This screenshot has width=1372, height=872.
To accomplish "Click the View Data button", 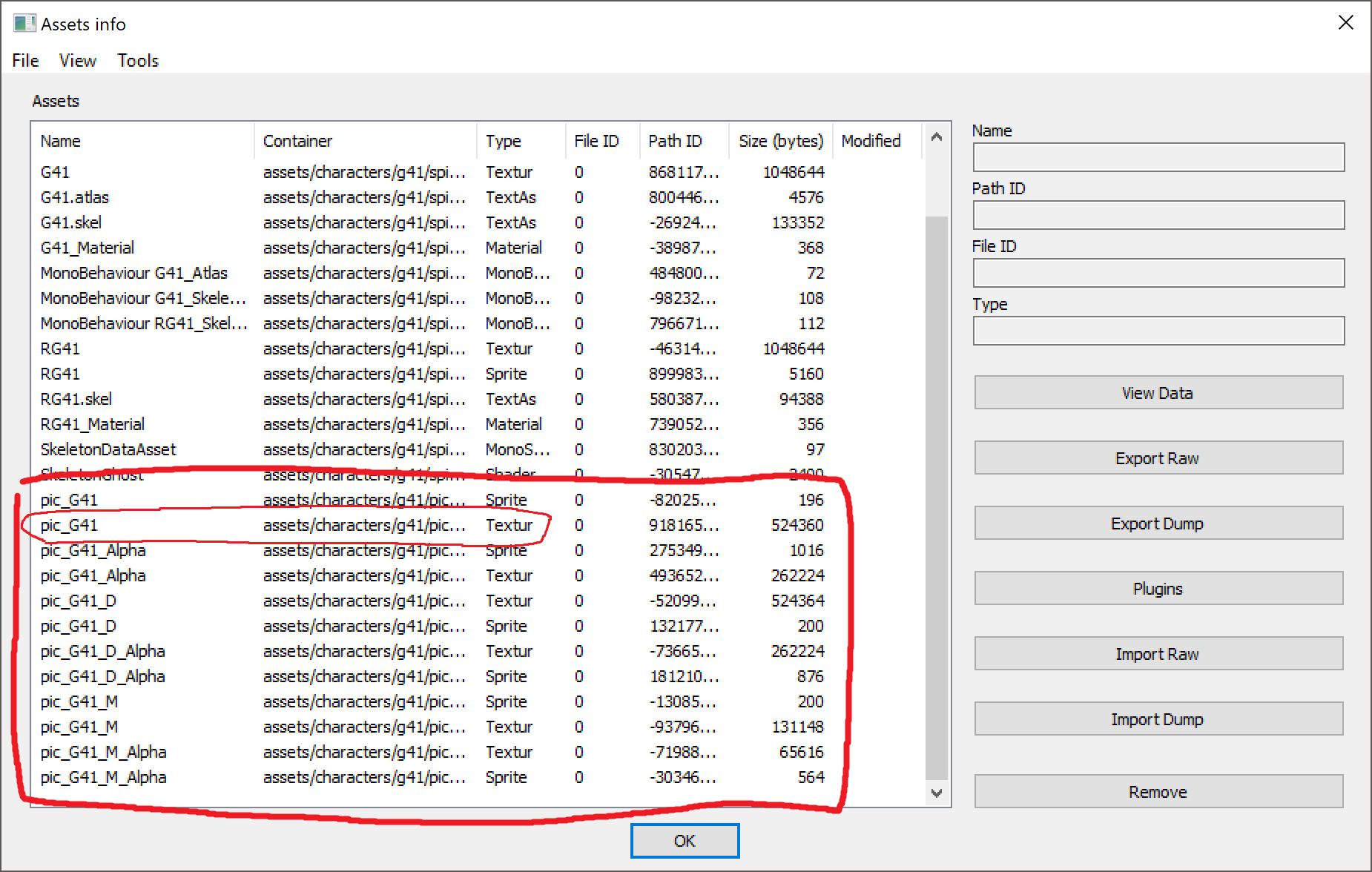I will point(1158,393).
